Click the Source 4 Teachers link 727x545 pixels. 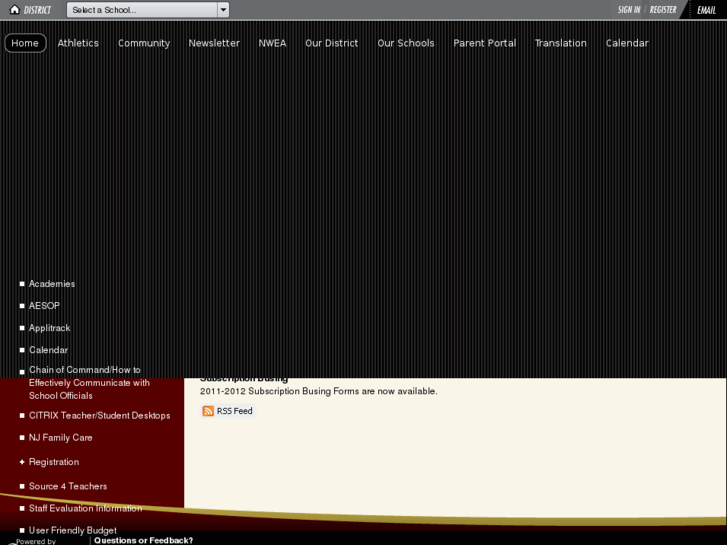coord(68,486)
